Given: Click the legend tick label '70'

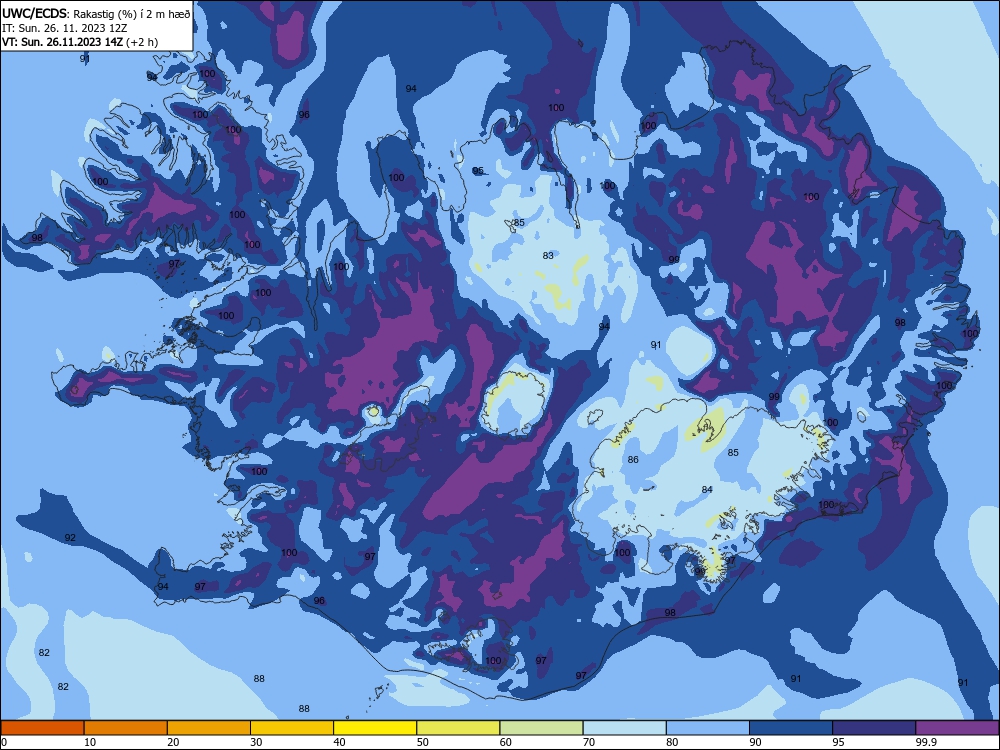Looking at the screenshot, I should point(589,742).
